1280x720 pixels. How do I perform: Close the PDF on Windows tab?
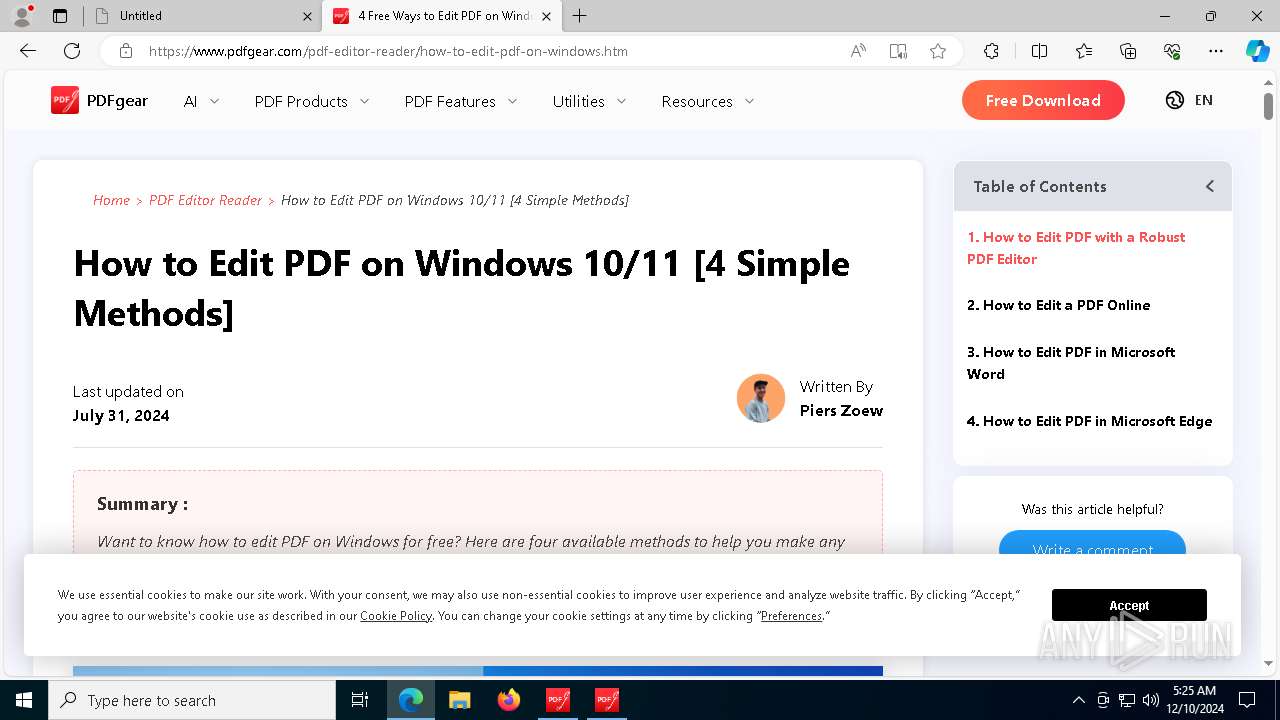point(546,16)
